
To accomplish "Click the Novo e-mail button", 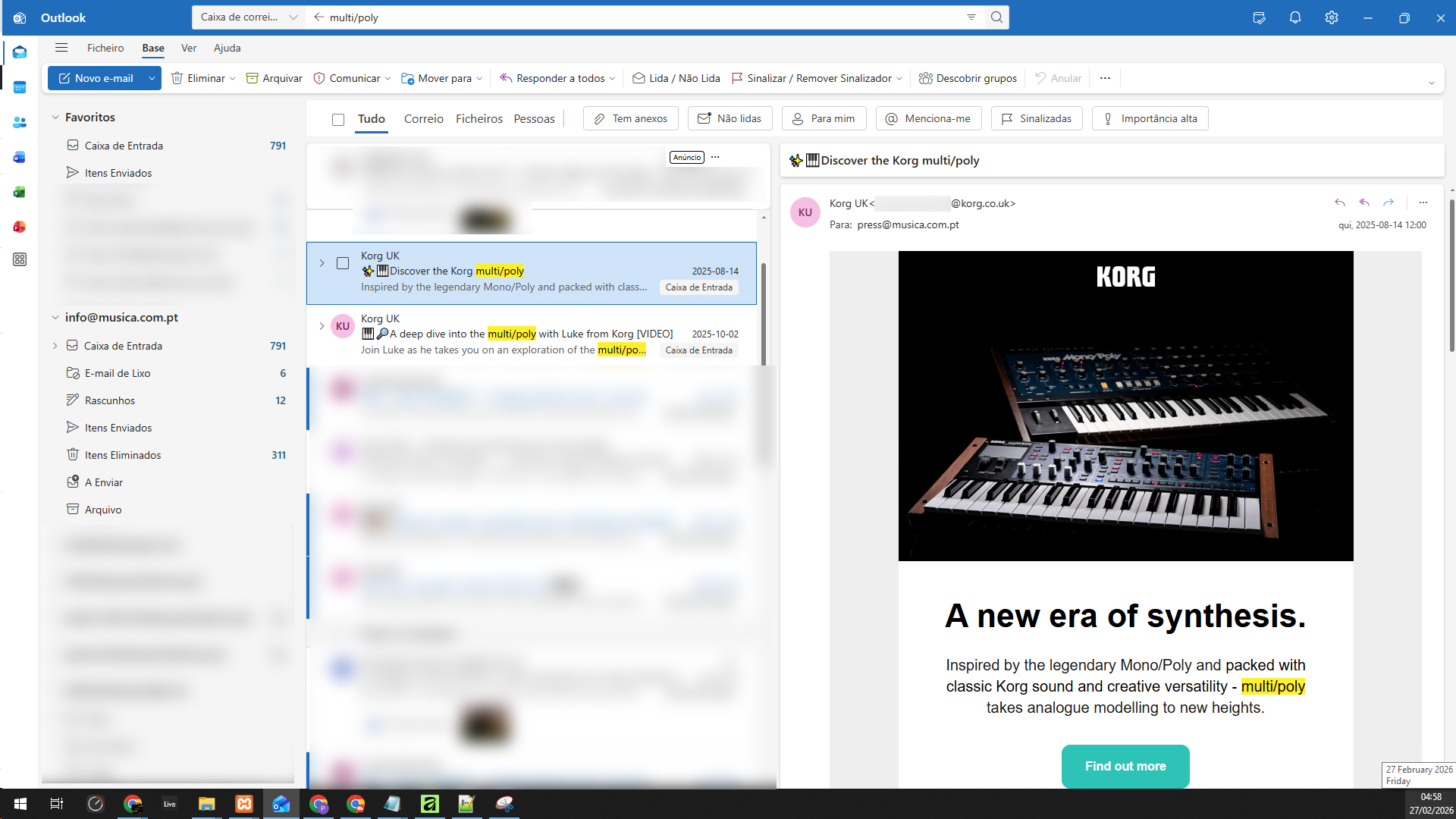I will pyautogui.click(x=96, y=78).
